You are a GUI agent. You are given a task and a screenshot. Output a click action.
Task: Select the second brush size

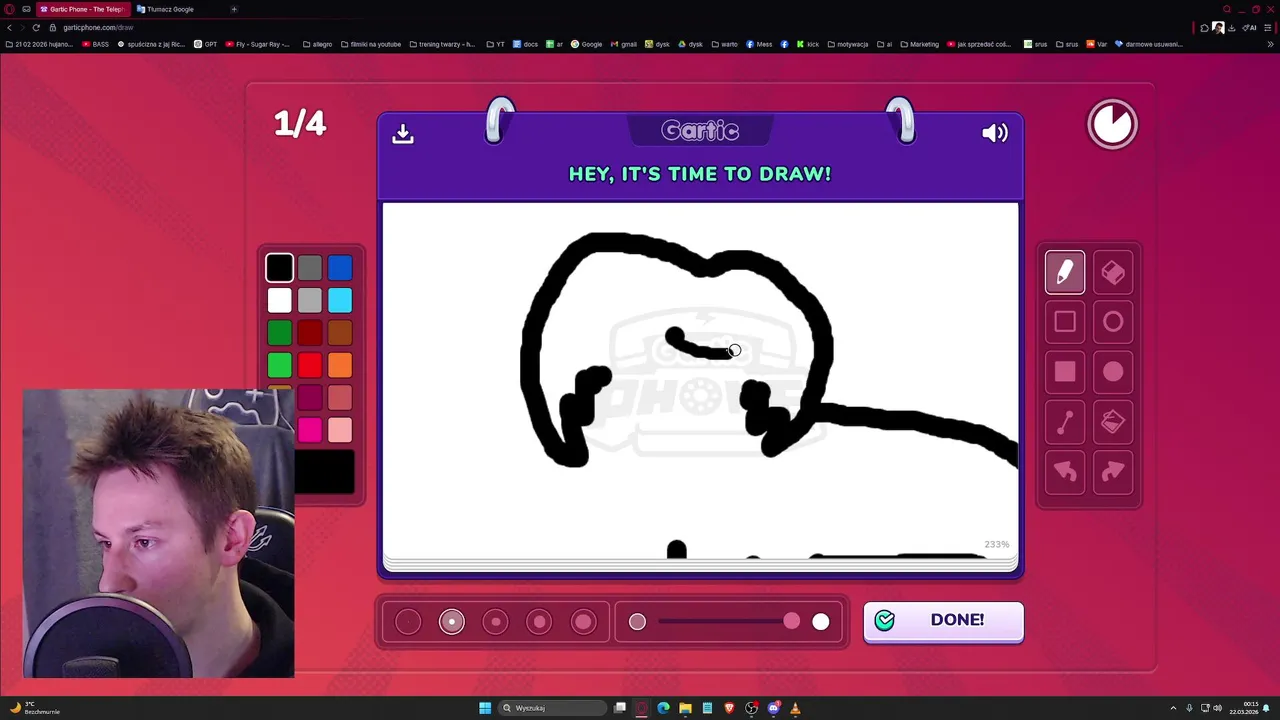point(452,622)
